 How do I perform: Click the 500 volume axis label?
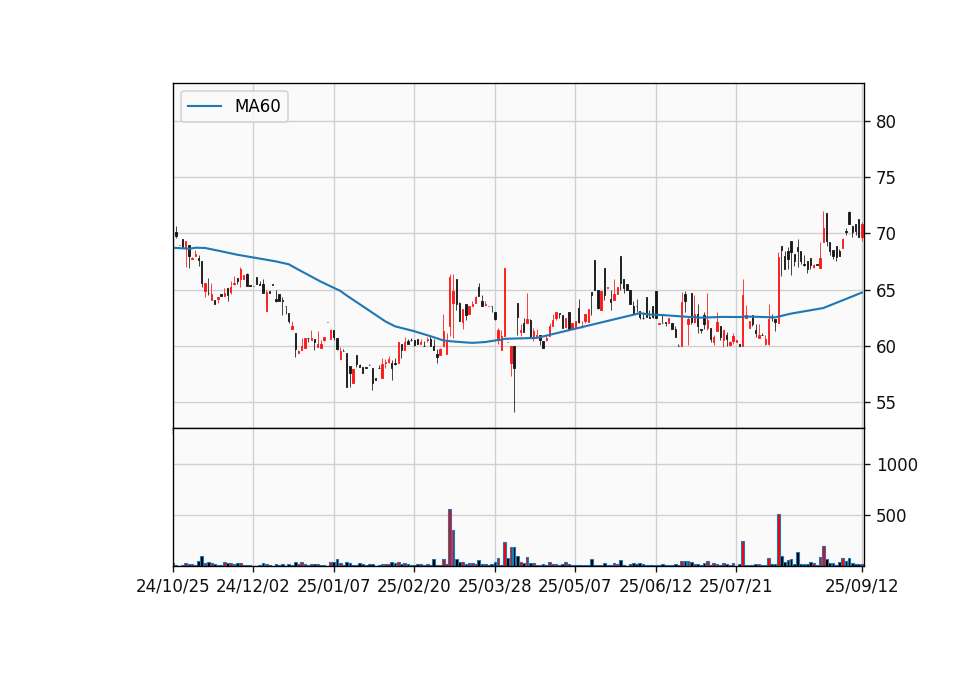pyautogui.click(x=891, y=516)
